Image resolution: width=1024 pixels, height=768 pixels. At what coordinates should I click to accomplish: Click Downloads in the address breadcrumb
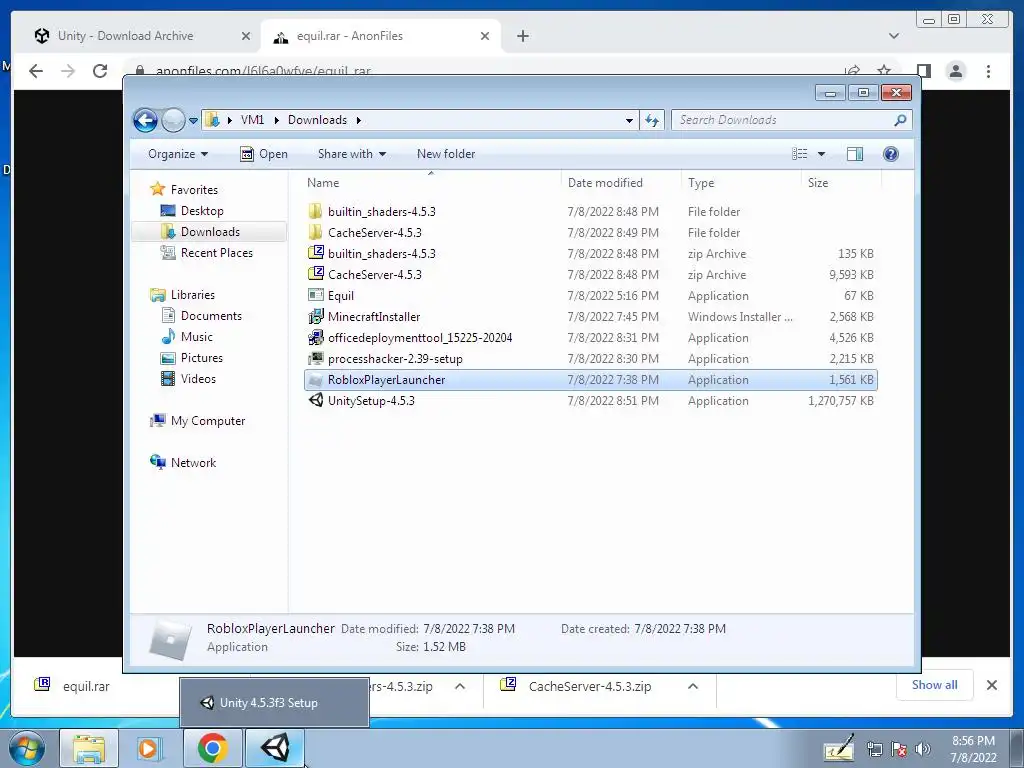tap(317, 120)
